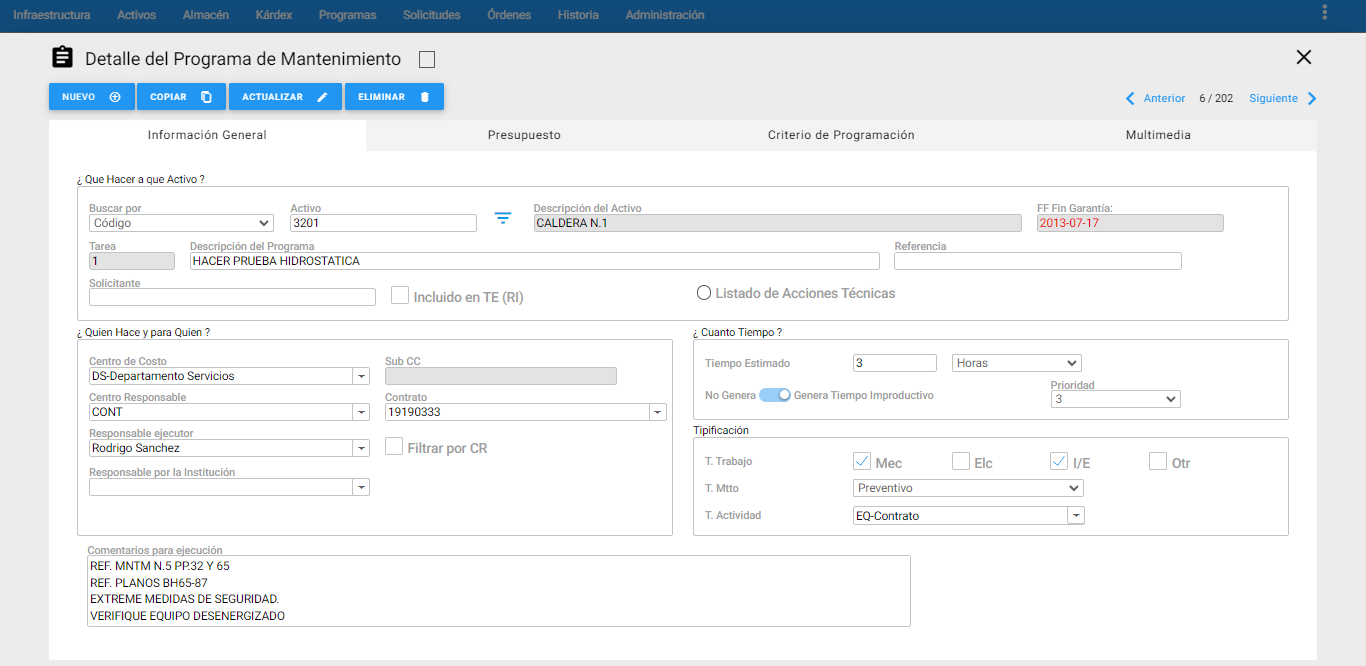Screen dimensions: 1366x666
Task: Click the FF Fin Garantía date field
Action: pyautogui.click(x=1130, y=223)
